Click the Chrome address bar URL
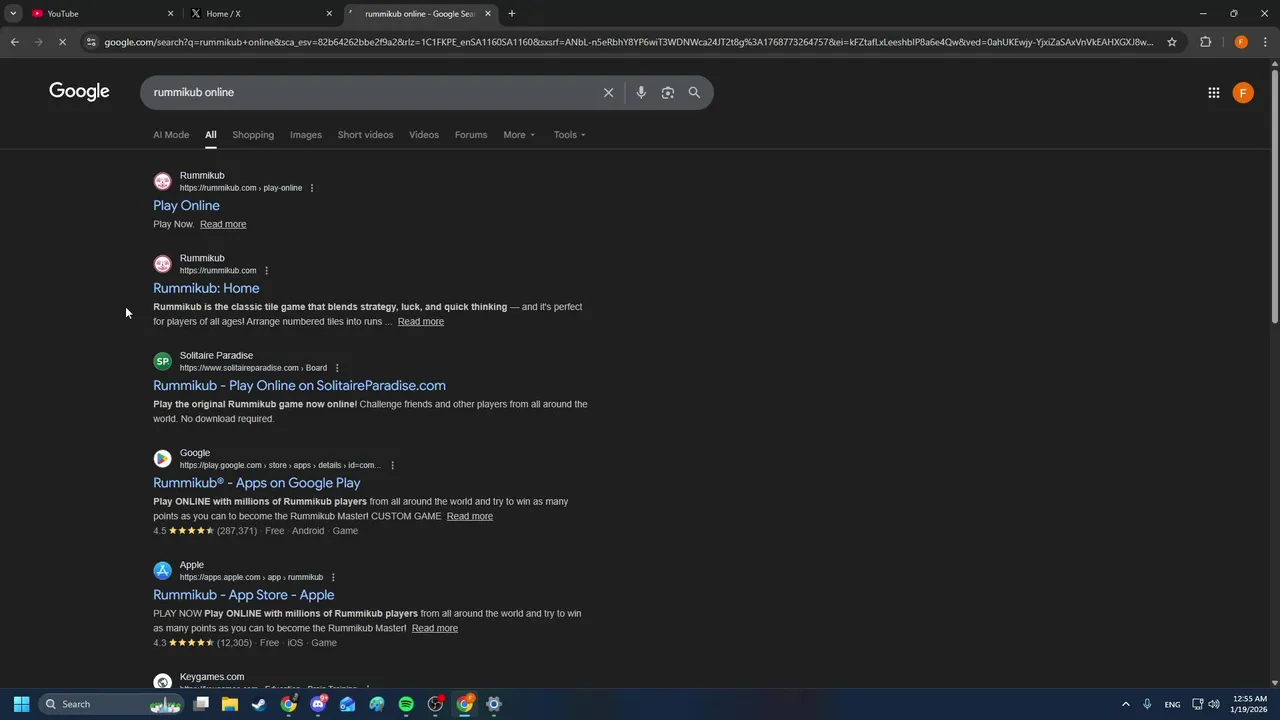The width and height of the screenshot is (1280, 720). coord(628,42)
